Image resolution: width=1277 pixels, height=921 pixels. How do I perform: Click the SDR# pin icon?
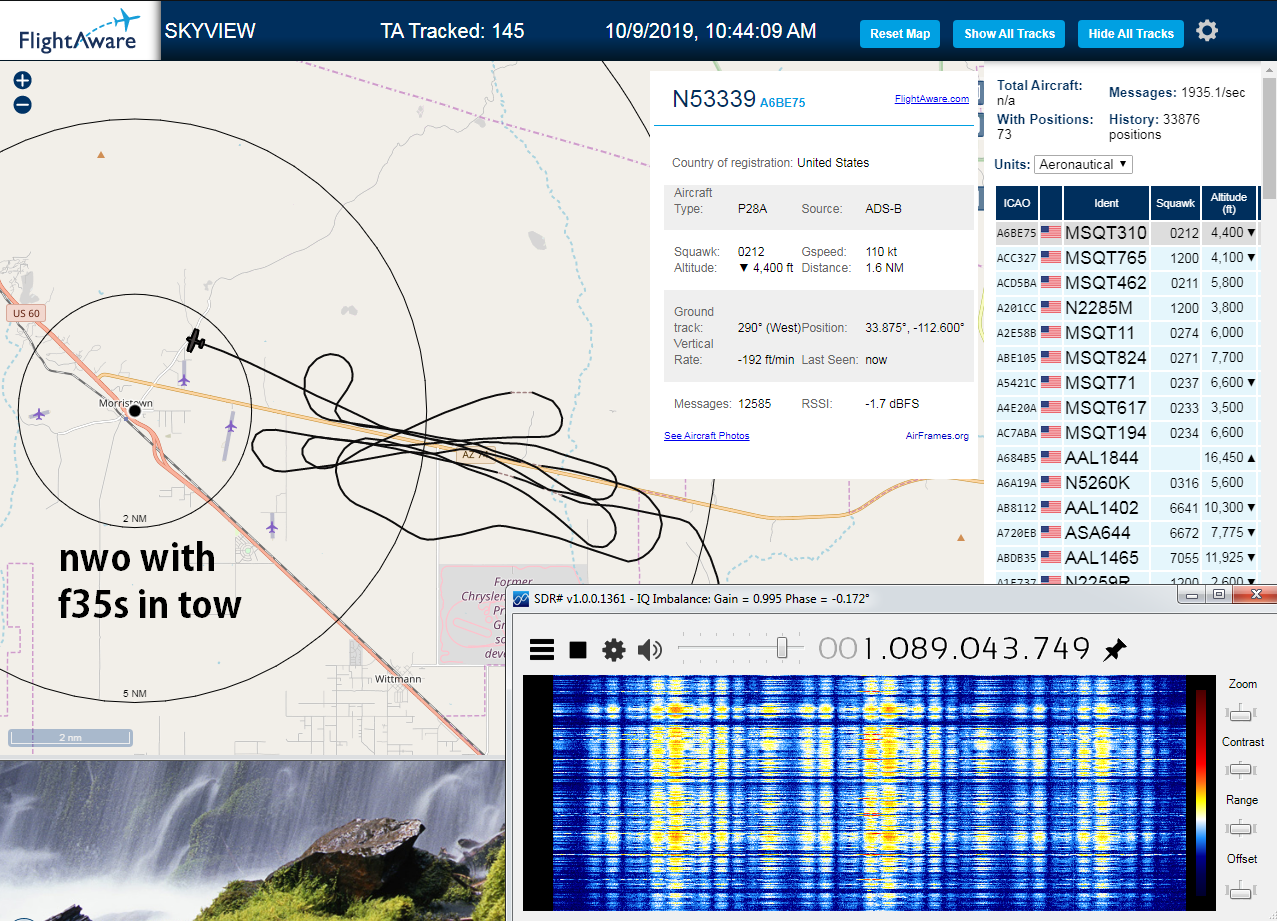[1114, 650]
